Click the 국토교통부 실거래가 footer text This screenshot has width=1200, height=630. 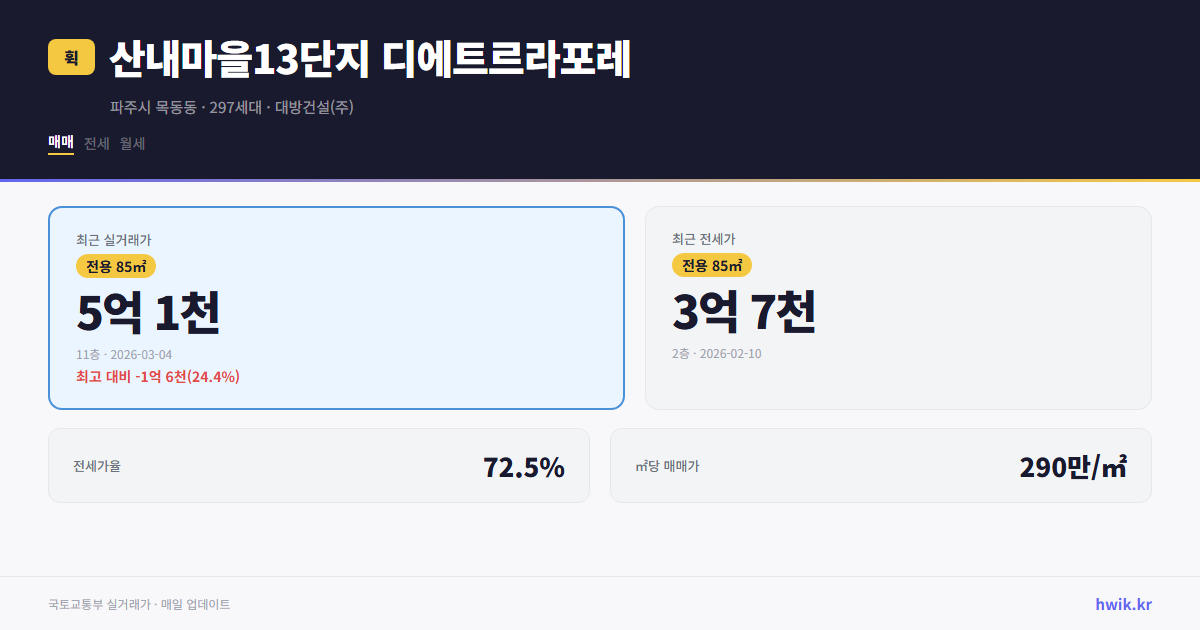(x=98, y=604)
